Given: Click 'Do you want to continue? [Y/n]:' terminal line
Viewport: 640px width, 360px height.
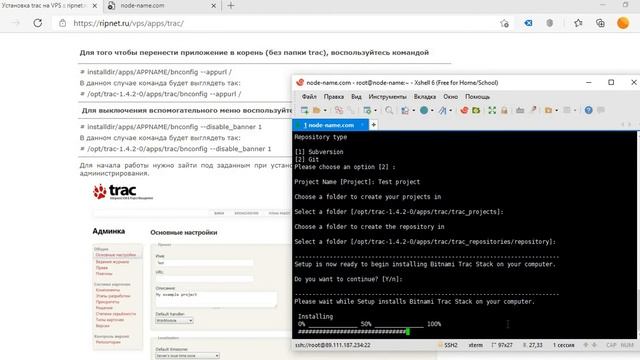Looking at the screenshot, I should [x=348, y=279].
